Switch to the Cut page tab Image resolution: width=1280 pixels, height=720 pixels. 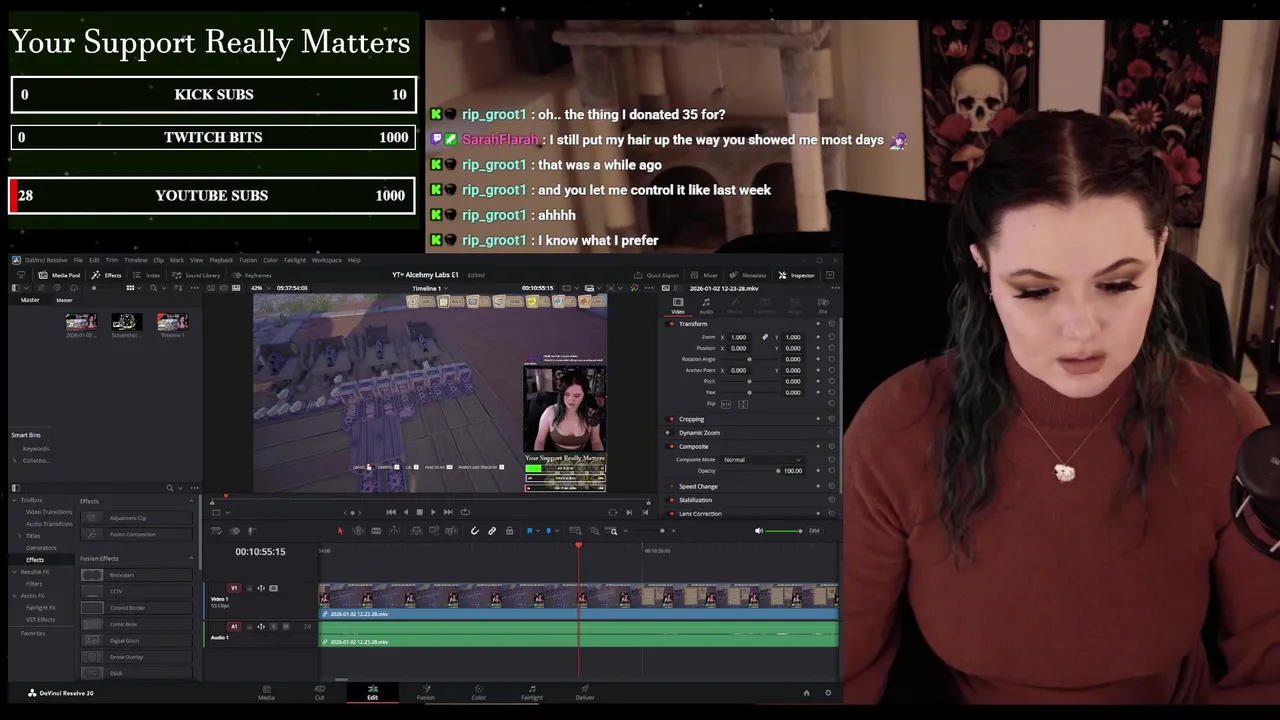point(319,692)
